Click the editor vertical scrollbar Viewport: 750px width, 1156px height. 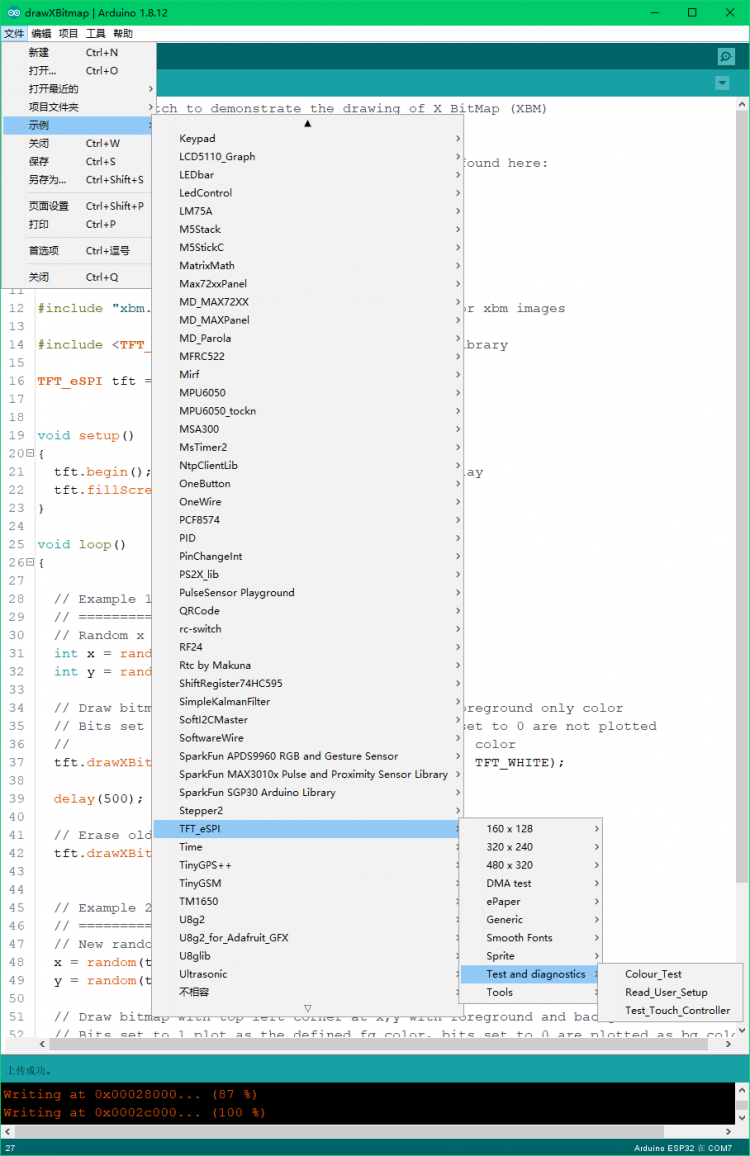pyautogui.click(x=742, y=495)
